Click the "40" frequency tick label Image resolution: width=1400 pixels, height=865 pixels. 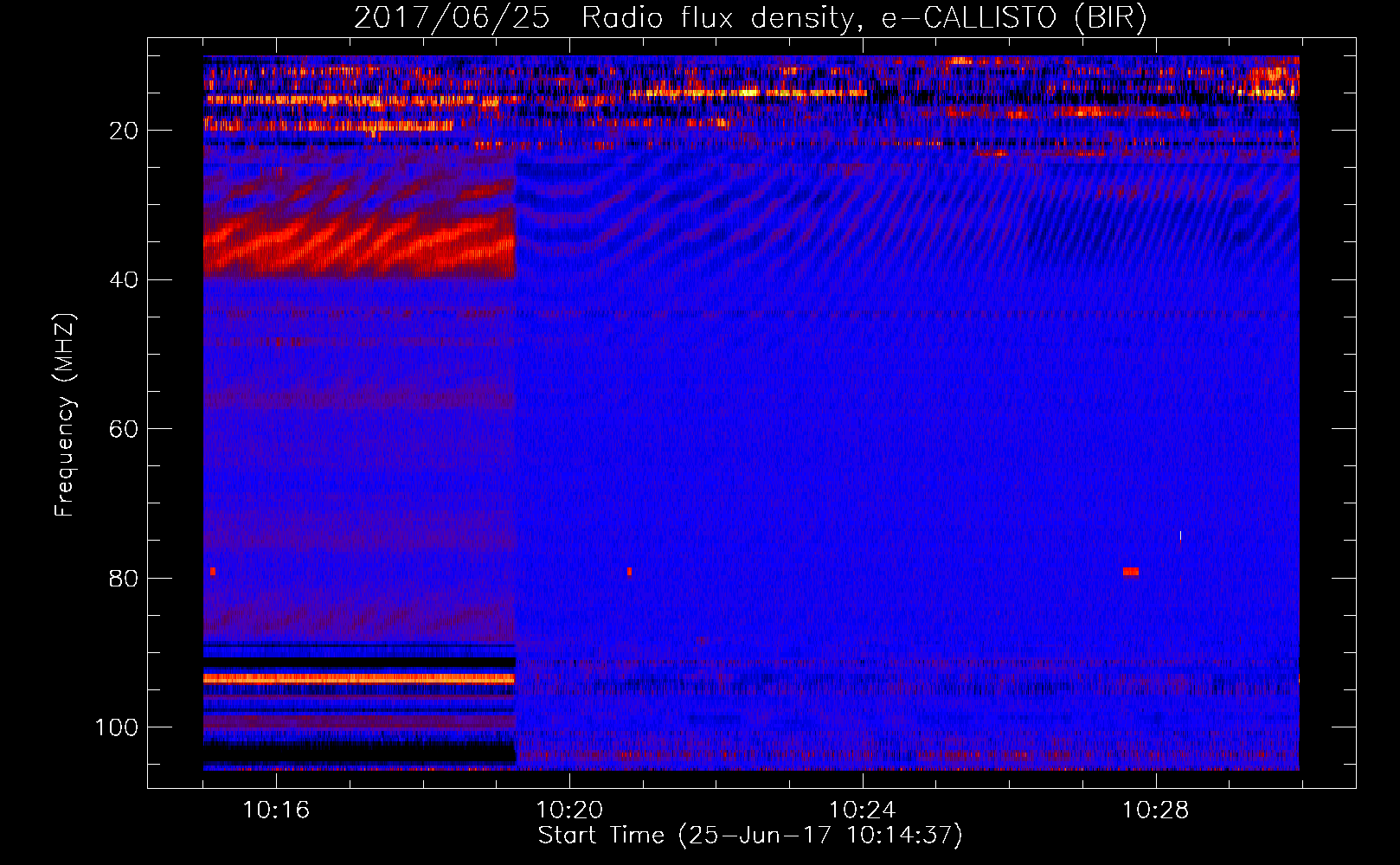[x=124, y=280]
